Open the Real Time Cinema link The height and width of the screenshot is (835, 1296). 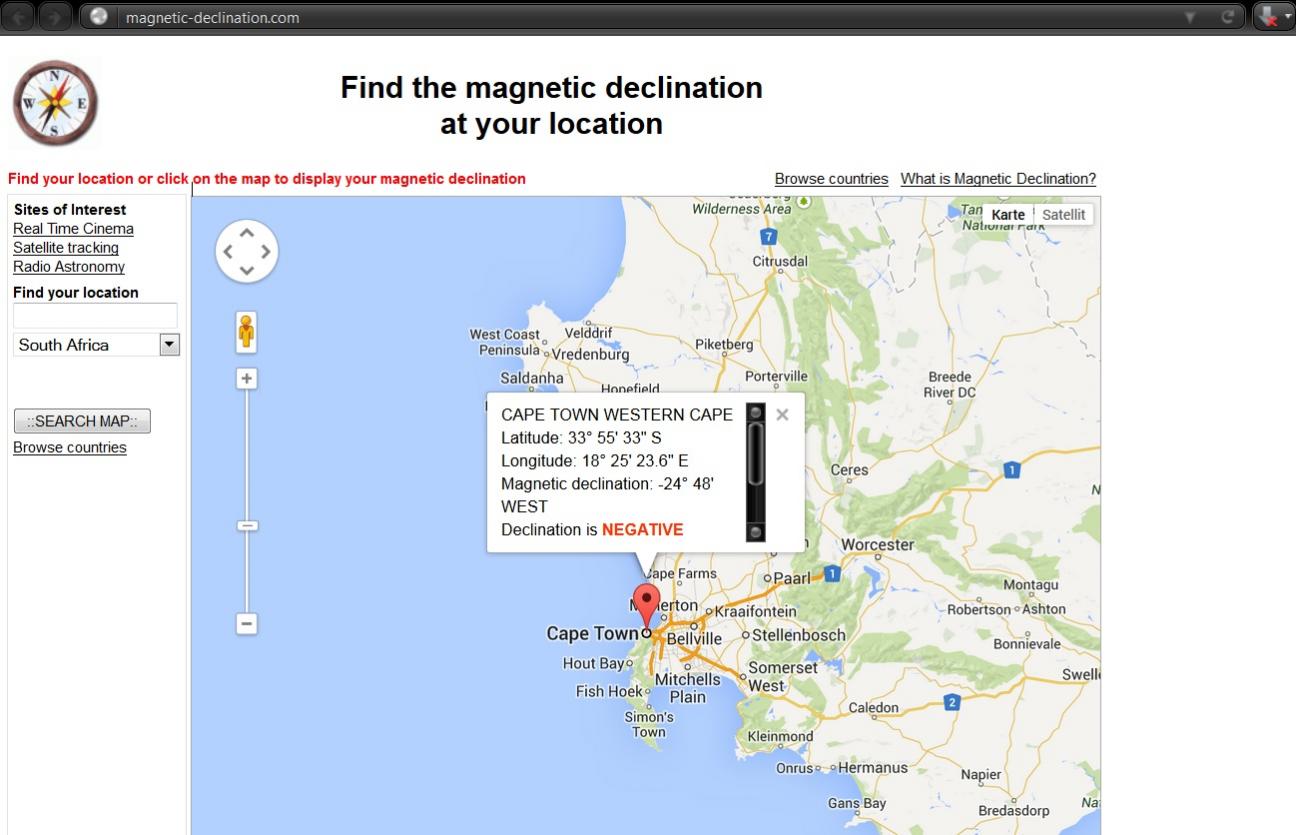coord(73,229)
